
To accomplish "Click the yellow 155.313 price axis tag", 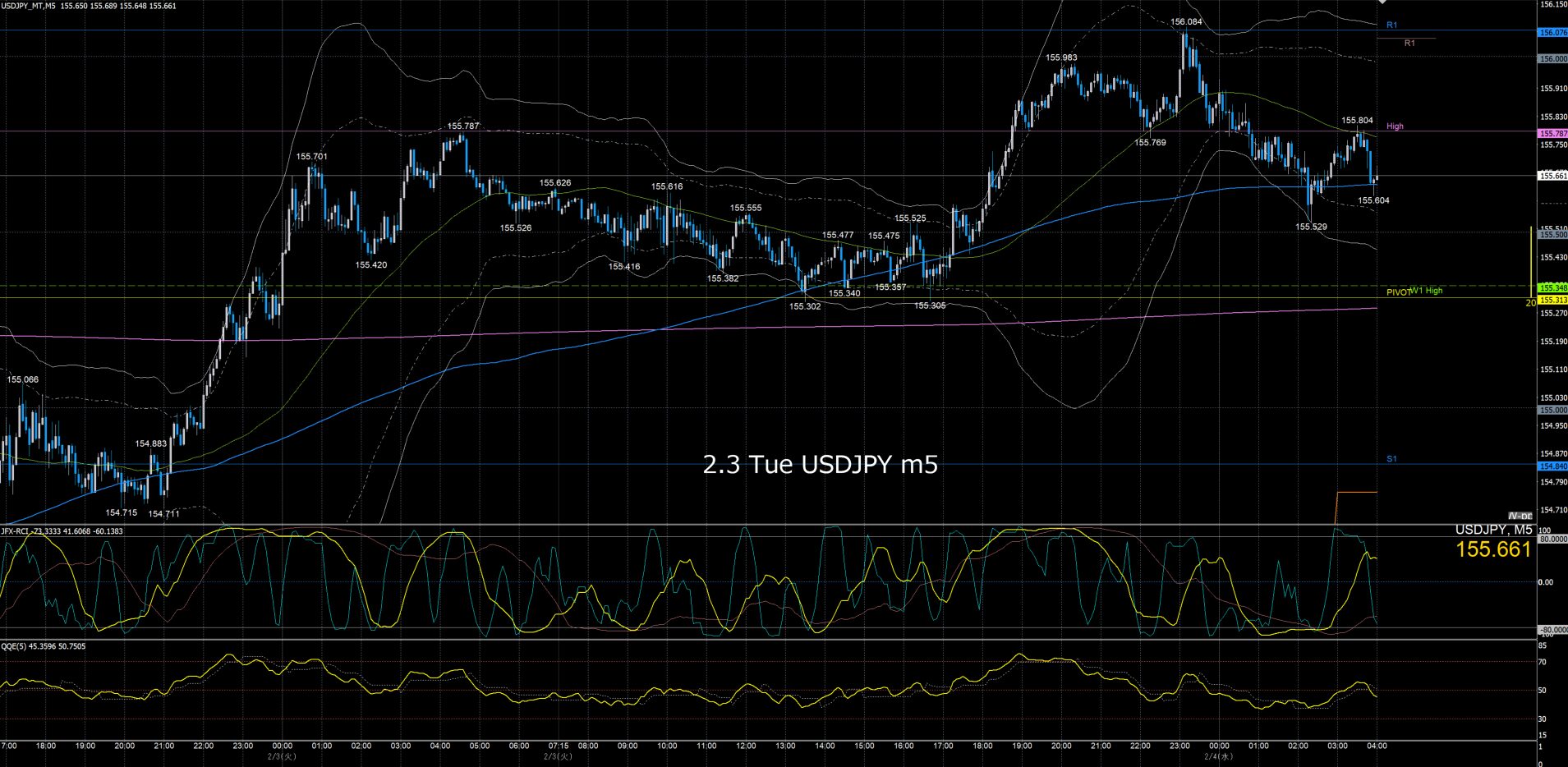I will pos(1552,301).
